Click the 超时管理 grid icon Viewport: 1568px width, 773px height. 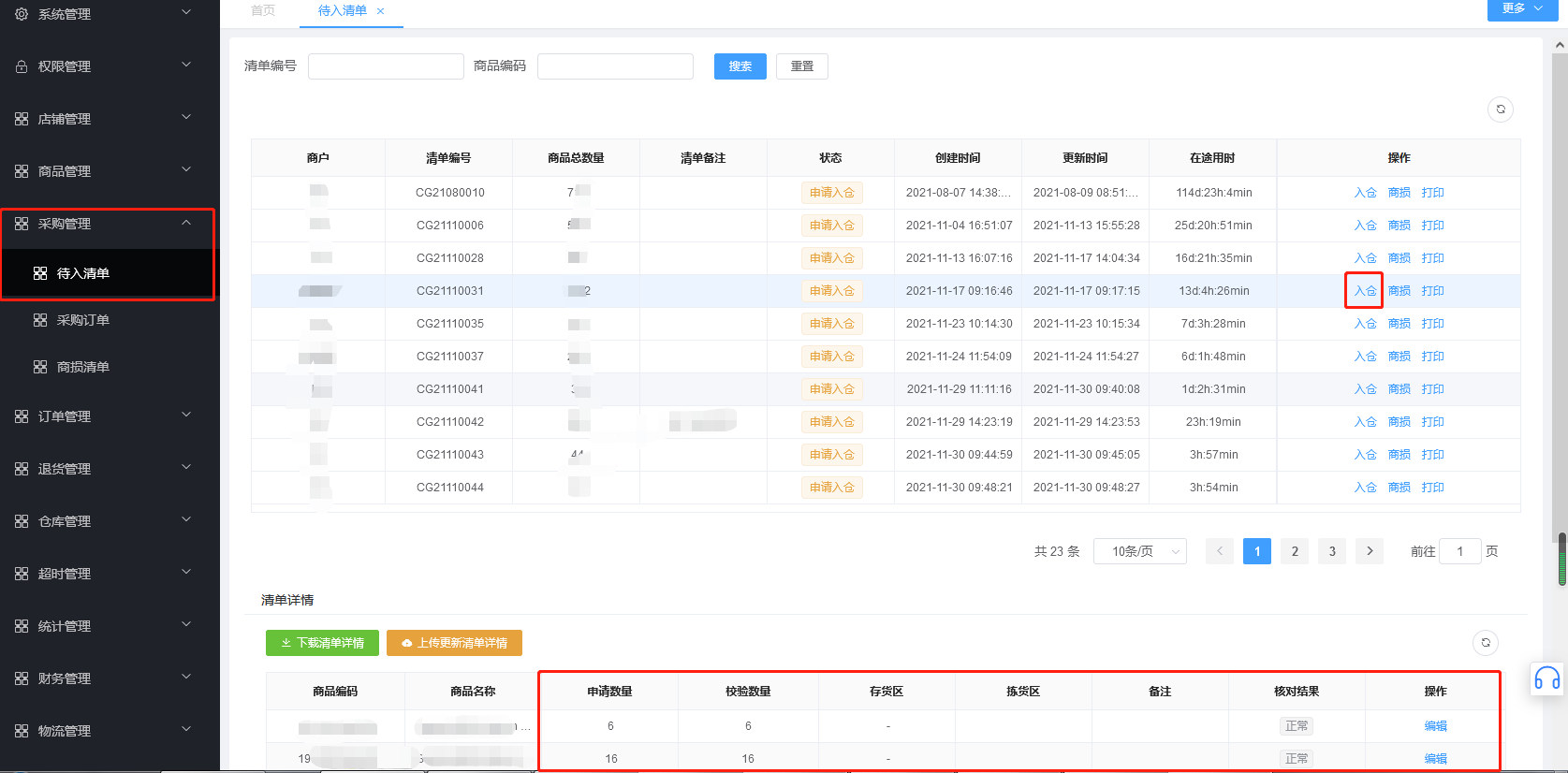(x=22, y=574)
